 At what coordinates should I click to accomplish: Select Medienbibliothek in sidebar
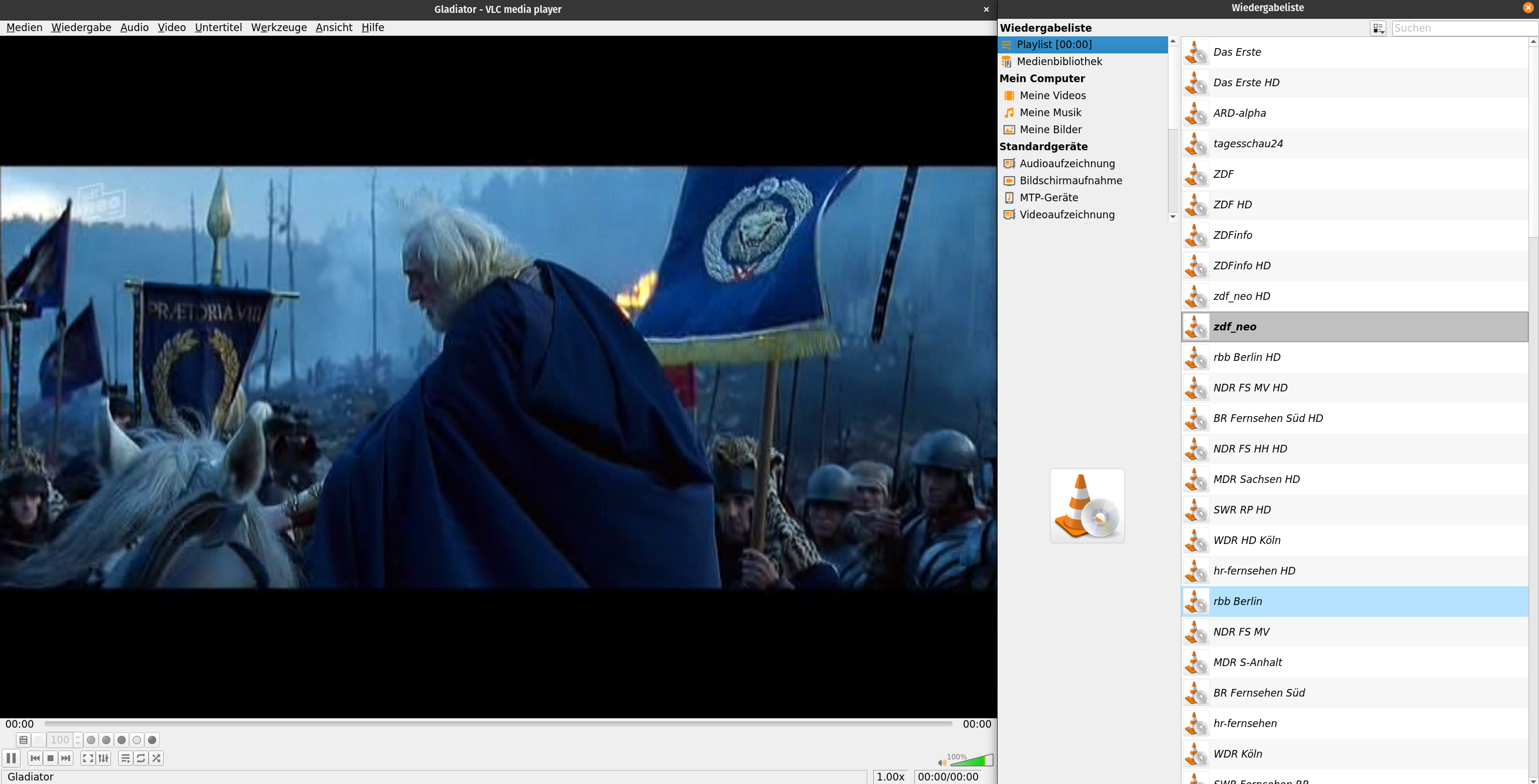1059,62
